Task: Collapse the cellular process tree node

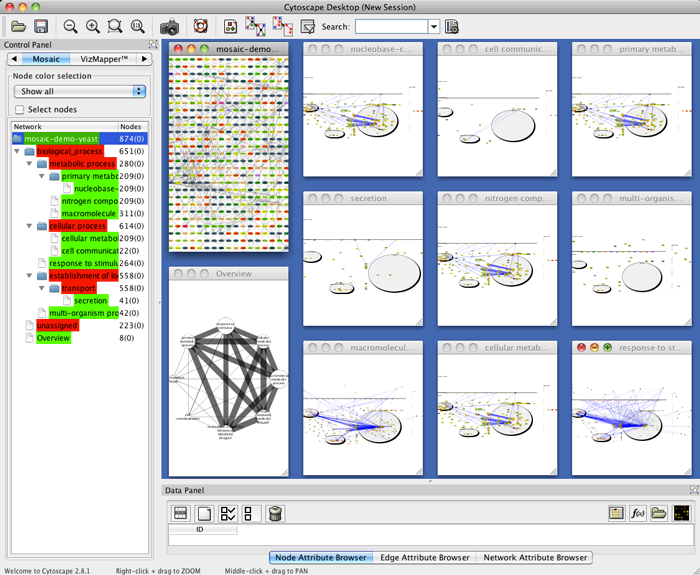Action: tap(30, 227)
